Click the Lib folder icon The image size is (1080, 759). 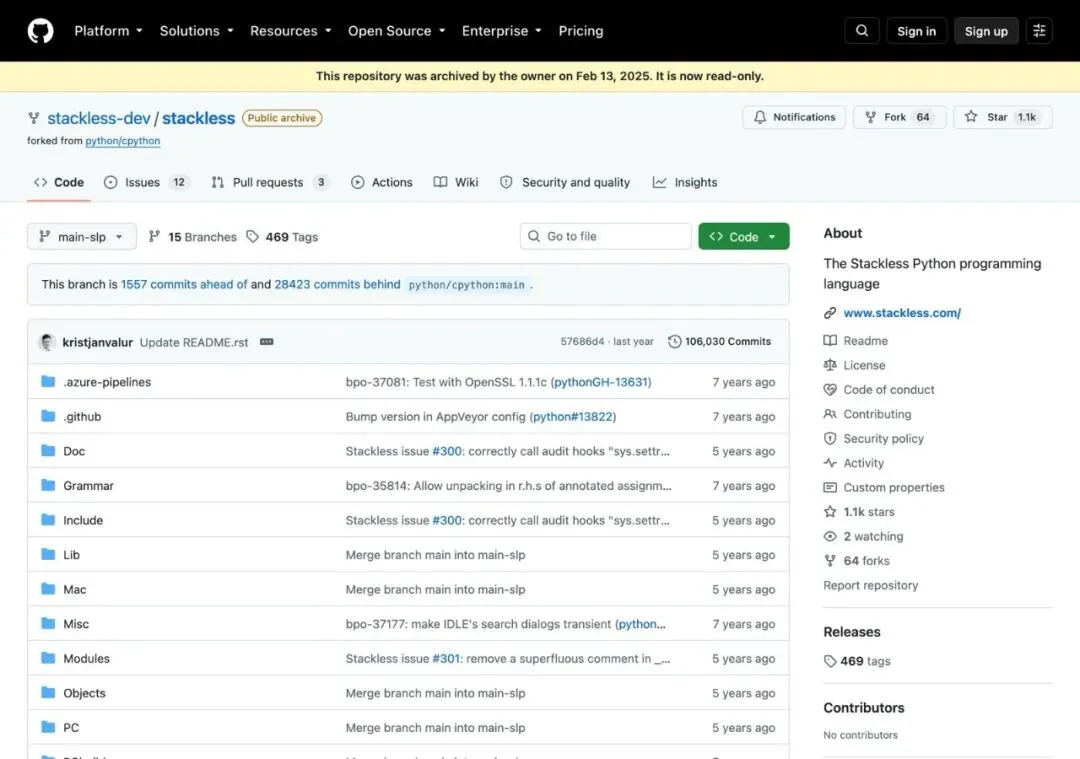(x=48, y=554)
